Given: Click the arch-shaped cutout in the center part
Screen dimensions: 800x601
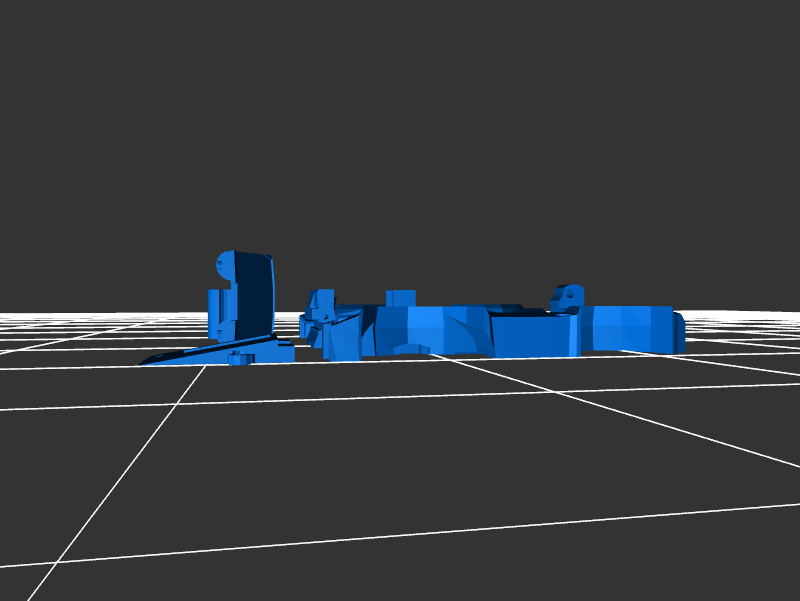Looking at the screenshot, I should pos(410,349).
